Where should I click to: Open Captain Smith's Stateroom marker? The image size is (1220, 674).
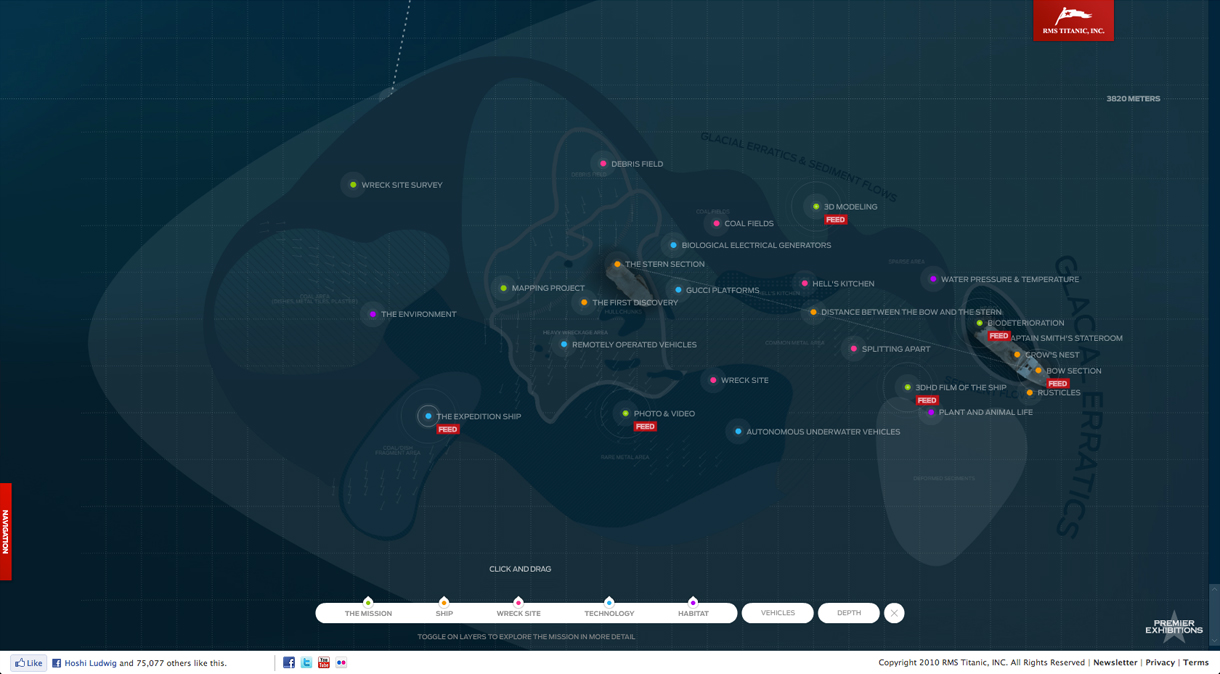point(1066,338)
